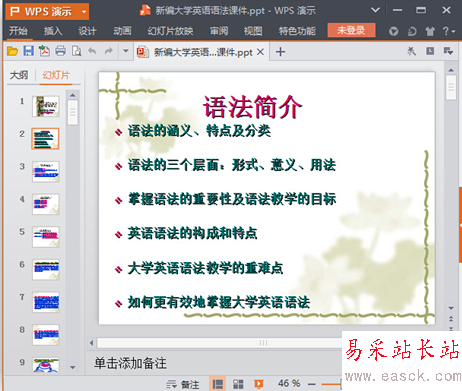This screenshot has height=391, width=462.
Task: Click bullet text 语法的三个层面：形式、意义、用法
Action: coord(232,165)
